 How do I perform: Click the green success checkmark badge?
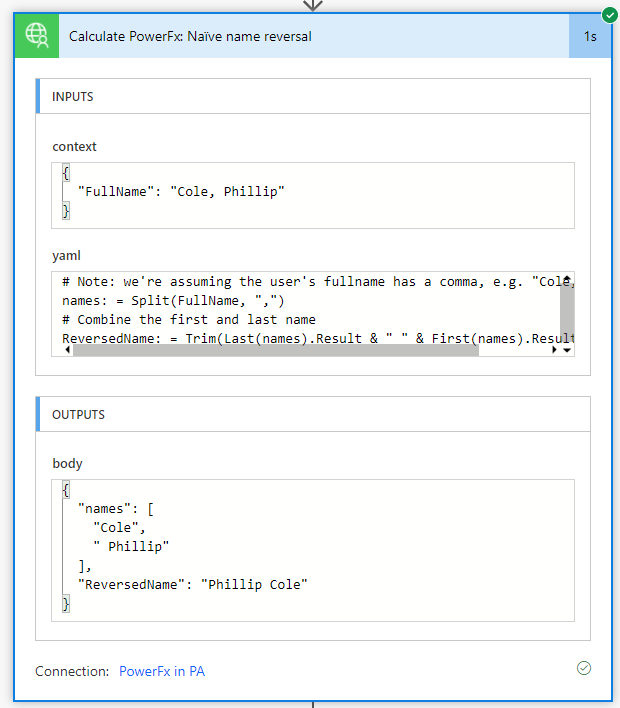tap(610, 15)
